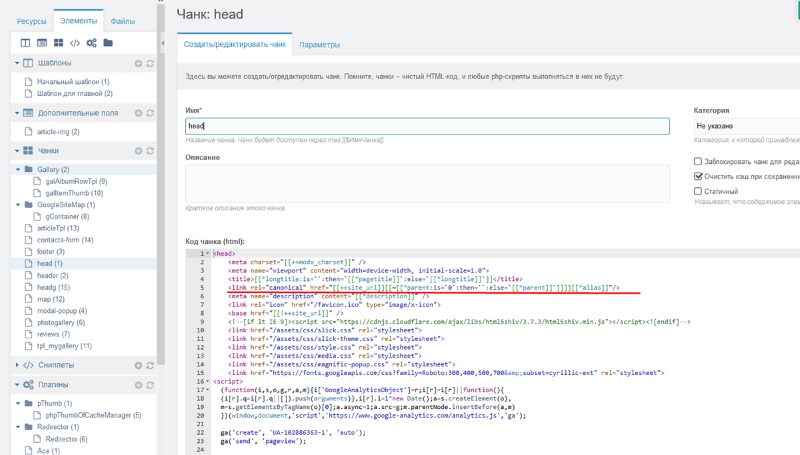800x455 pixels.
Task: Click the Redirector folder icon in Плагины
Action: click(x=29, y=427)
